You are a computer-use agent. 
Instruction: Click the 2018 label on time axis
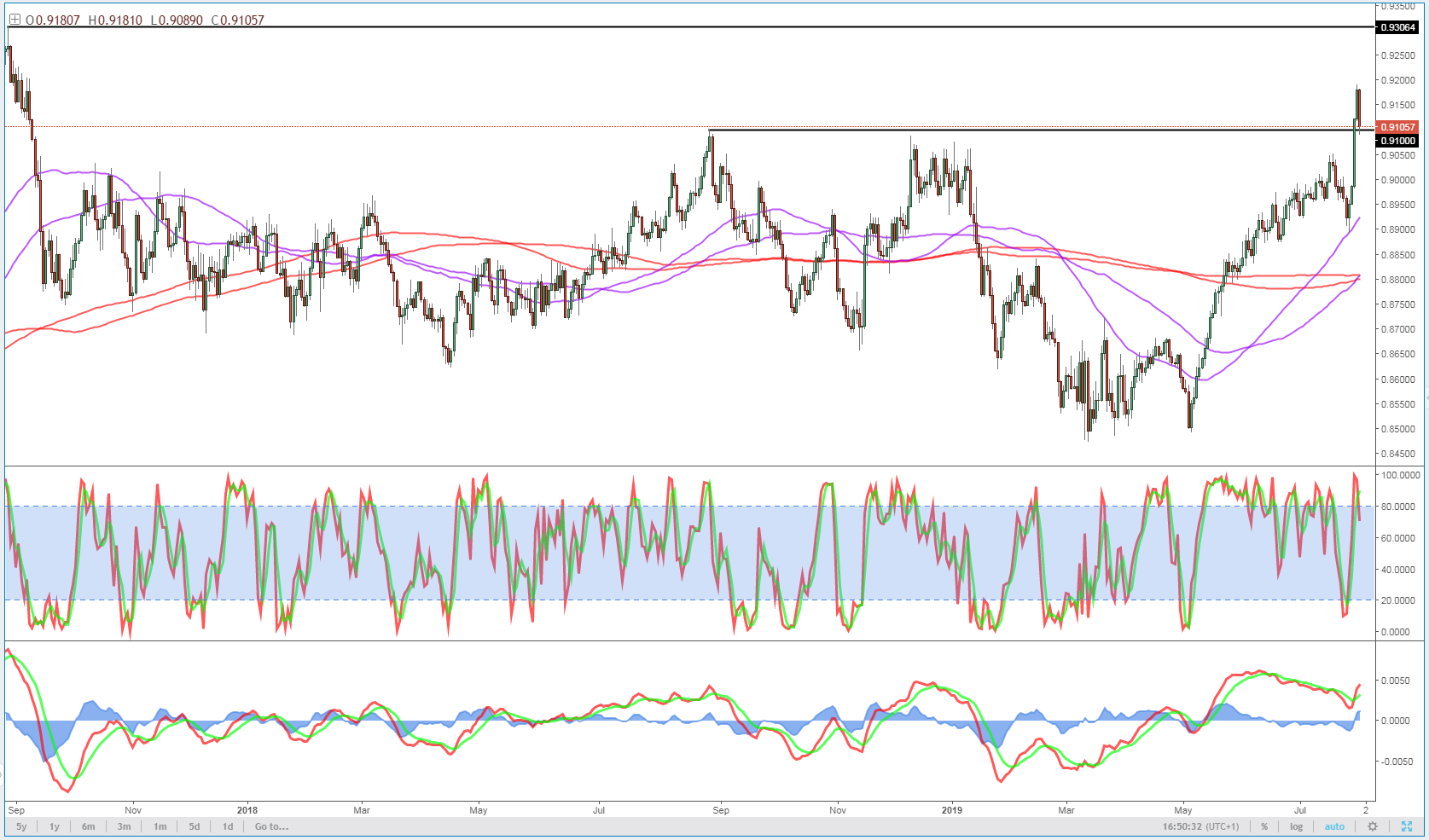point(247,810)
